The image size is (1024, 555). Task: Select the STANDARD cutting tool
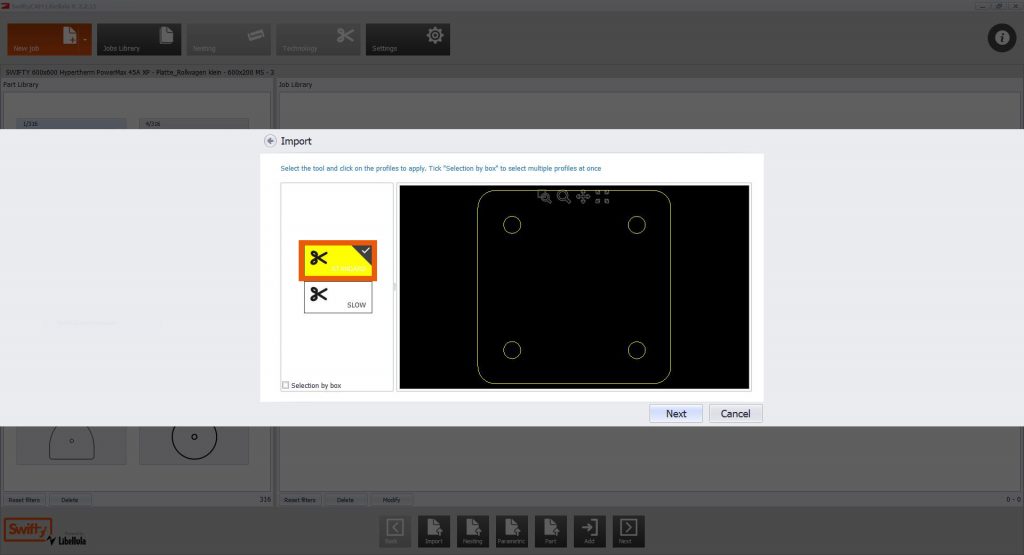(338, 260)
